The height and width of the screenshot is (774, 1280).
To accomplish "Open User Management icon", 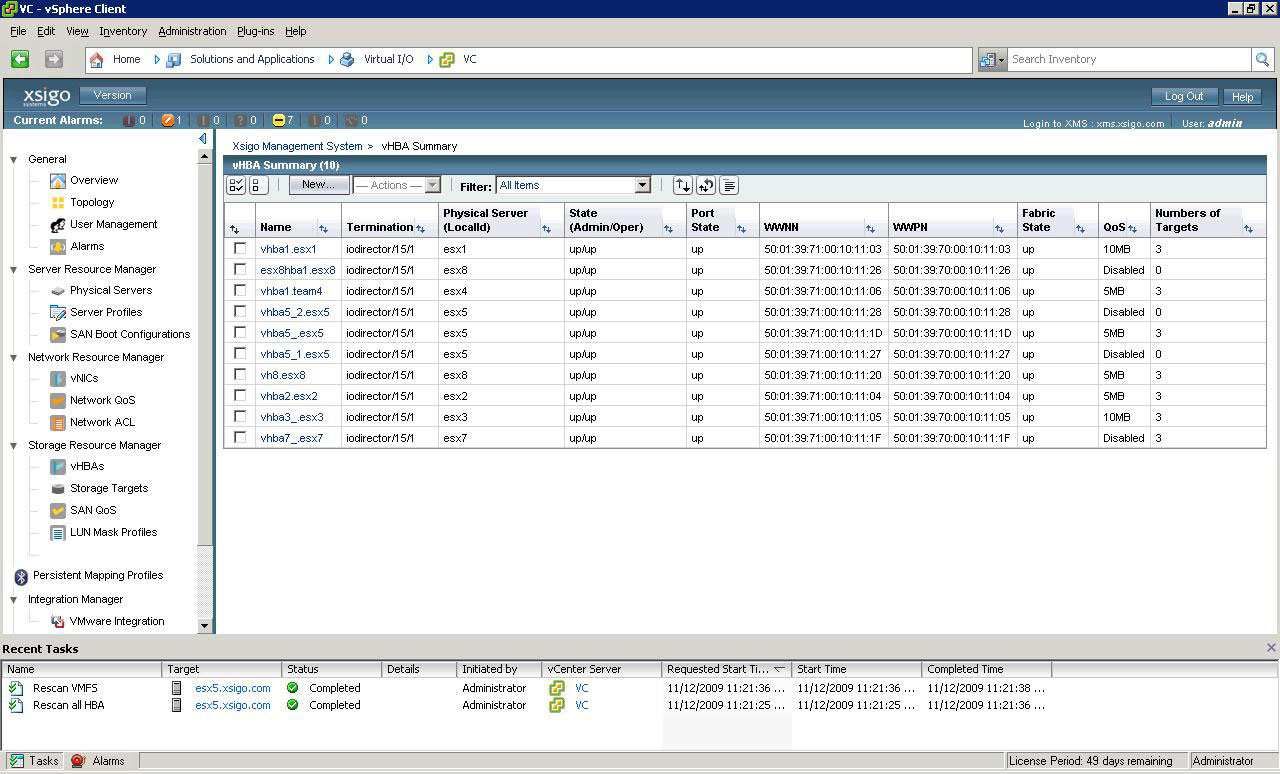I will coord(58,225).
